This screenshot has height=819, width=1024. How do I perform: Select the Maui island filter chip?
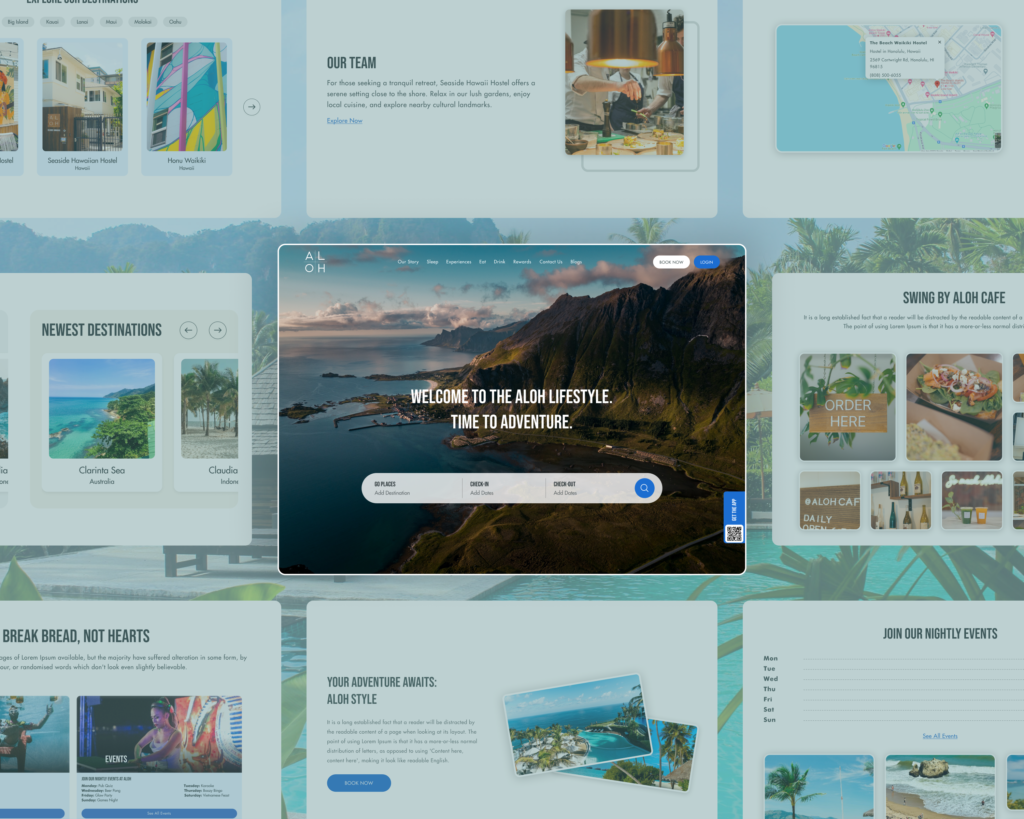(111, 21)
